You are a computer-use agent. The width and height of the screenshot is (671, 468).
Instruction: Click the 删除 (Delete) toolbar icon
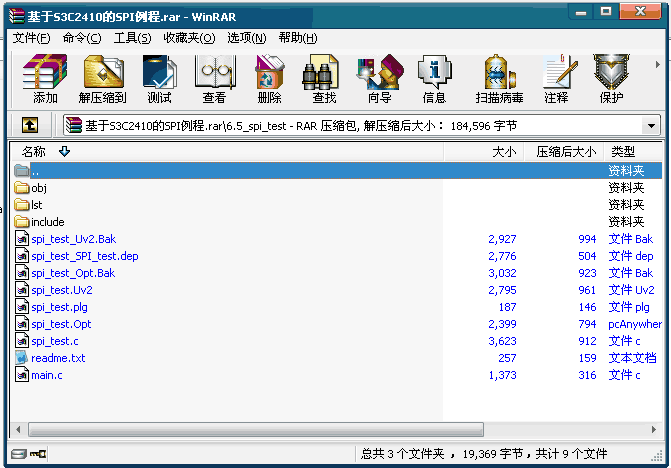coord(270,79)
